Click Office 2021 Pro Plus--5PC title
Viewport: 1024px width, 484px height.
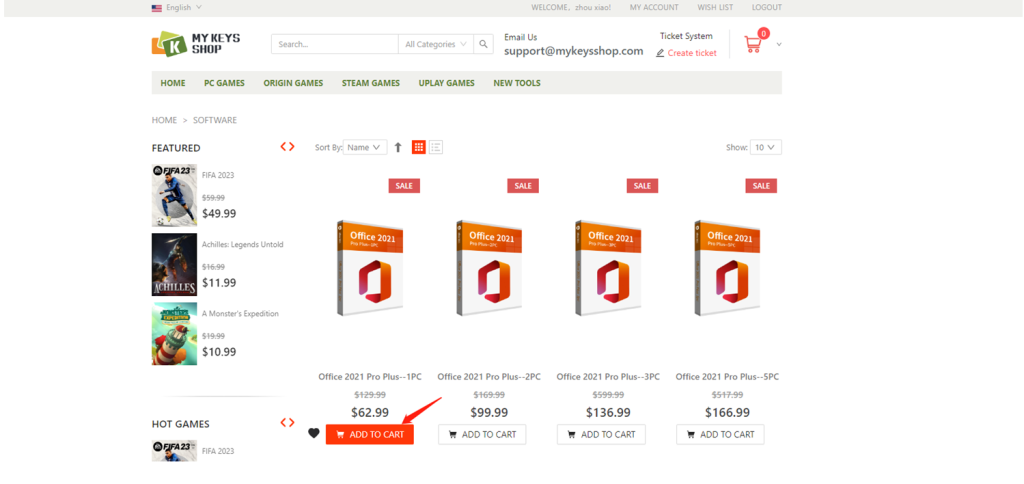pyautogui.click(x=727, y=377)
